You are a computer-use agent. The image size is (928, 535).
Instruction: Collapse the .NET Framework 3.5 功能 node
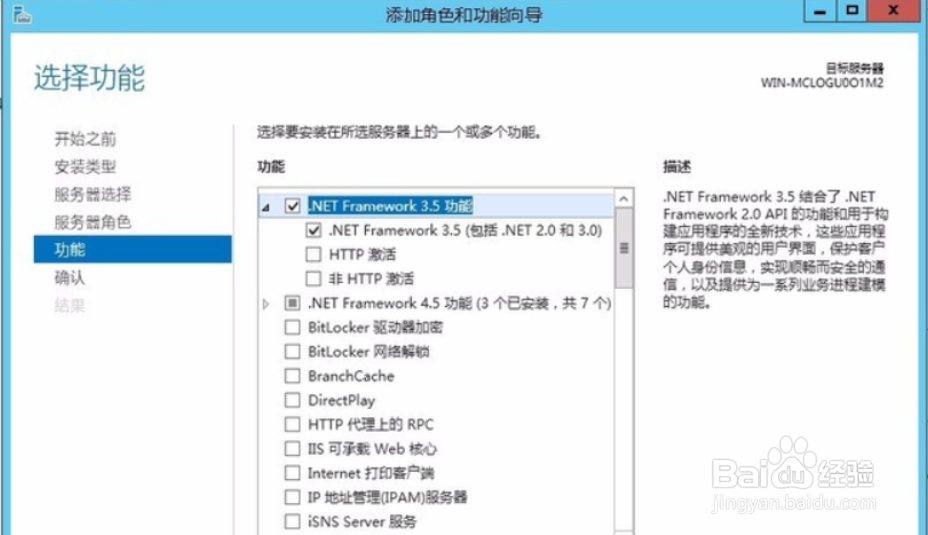(x=266, y=207)
